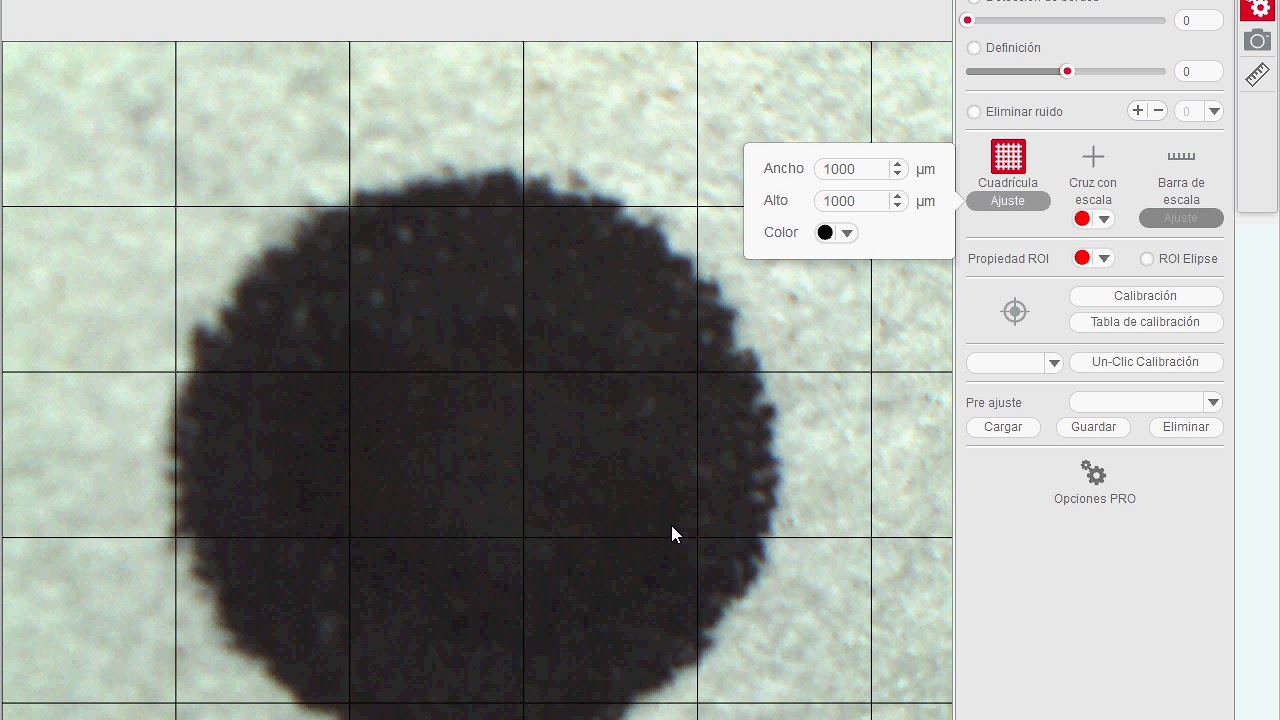Click the Alto height input field
The width and height of the screenshot is (1280, 720).
pyautogui.click(x=852, y=201)
